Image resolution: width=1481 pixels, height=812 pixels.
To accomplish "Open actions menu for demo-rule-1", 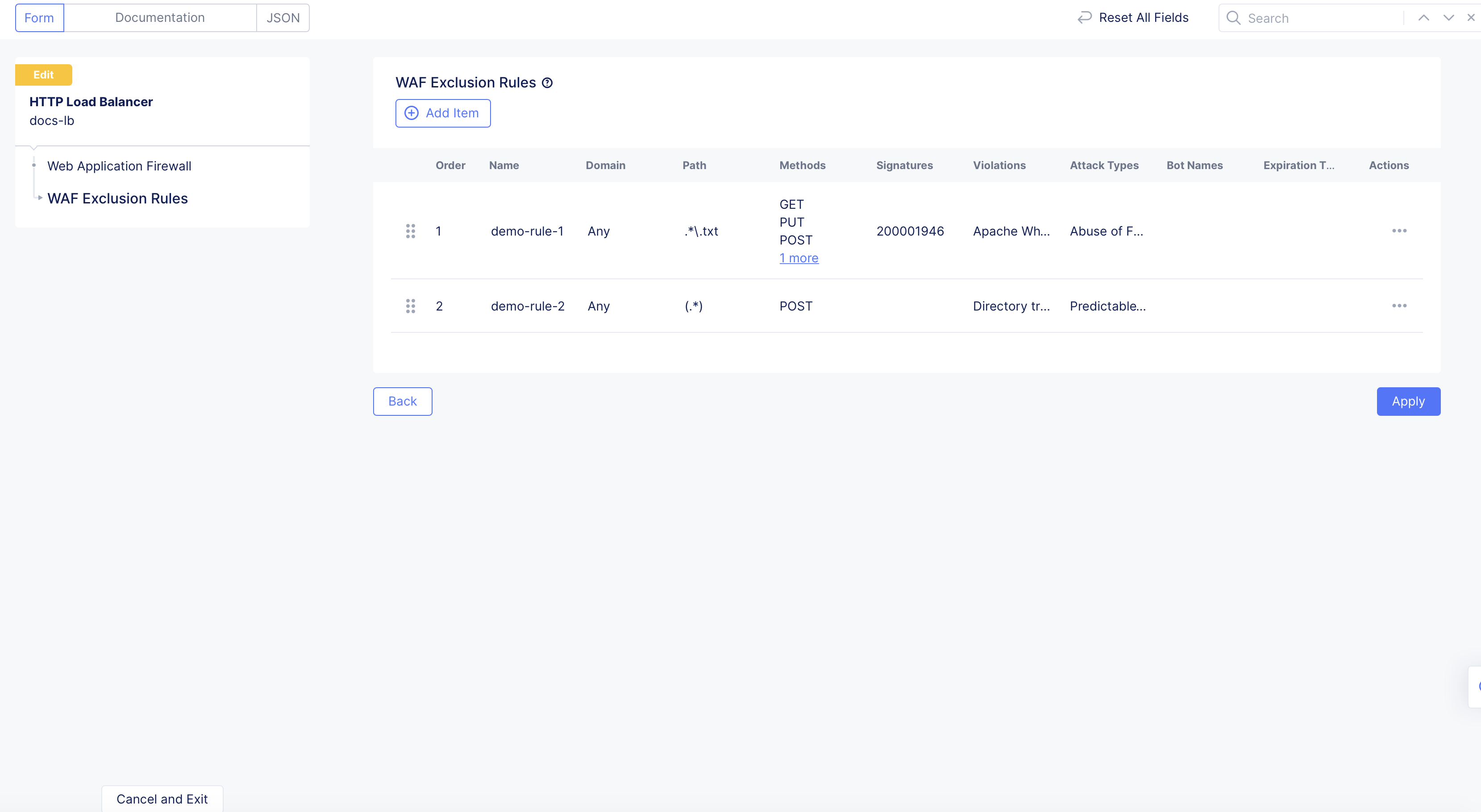I will point(1399,231).
